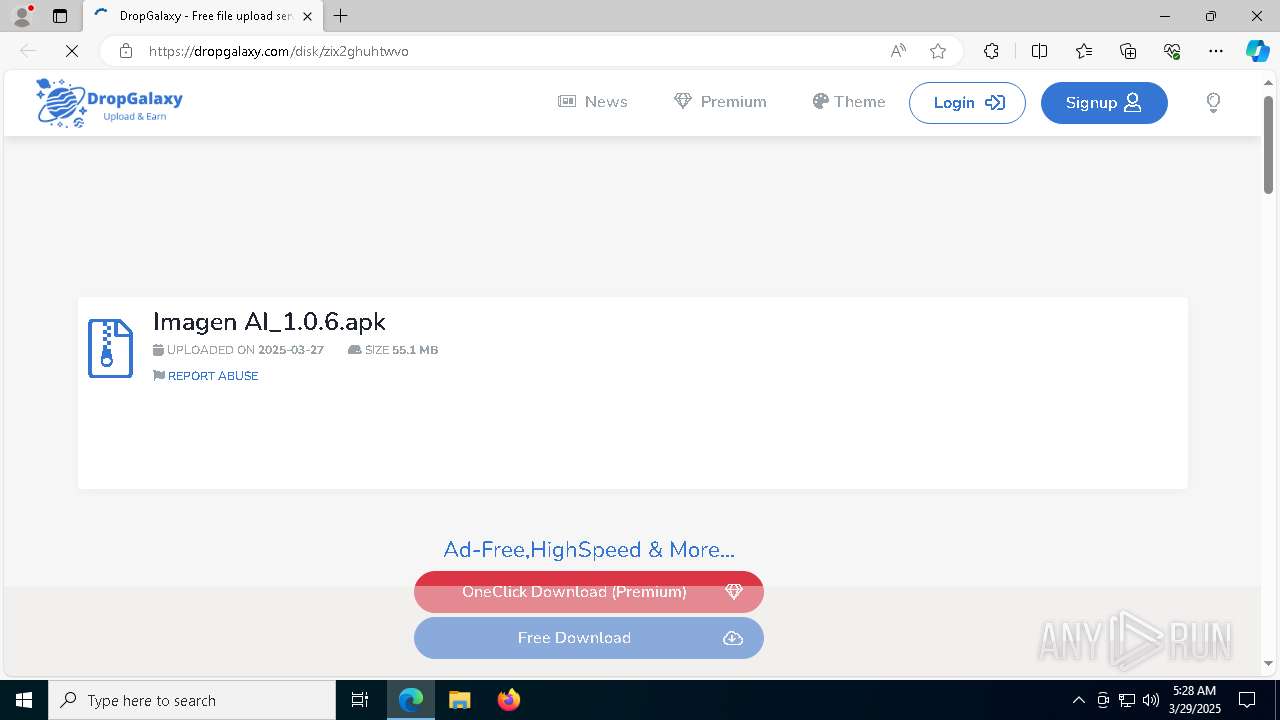Click the Free Download button

pos(589,638)
